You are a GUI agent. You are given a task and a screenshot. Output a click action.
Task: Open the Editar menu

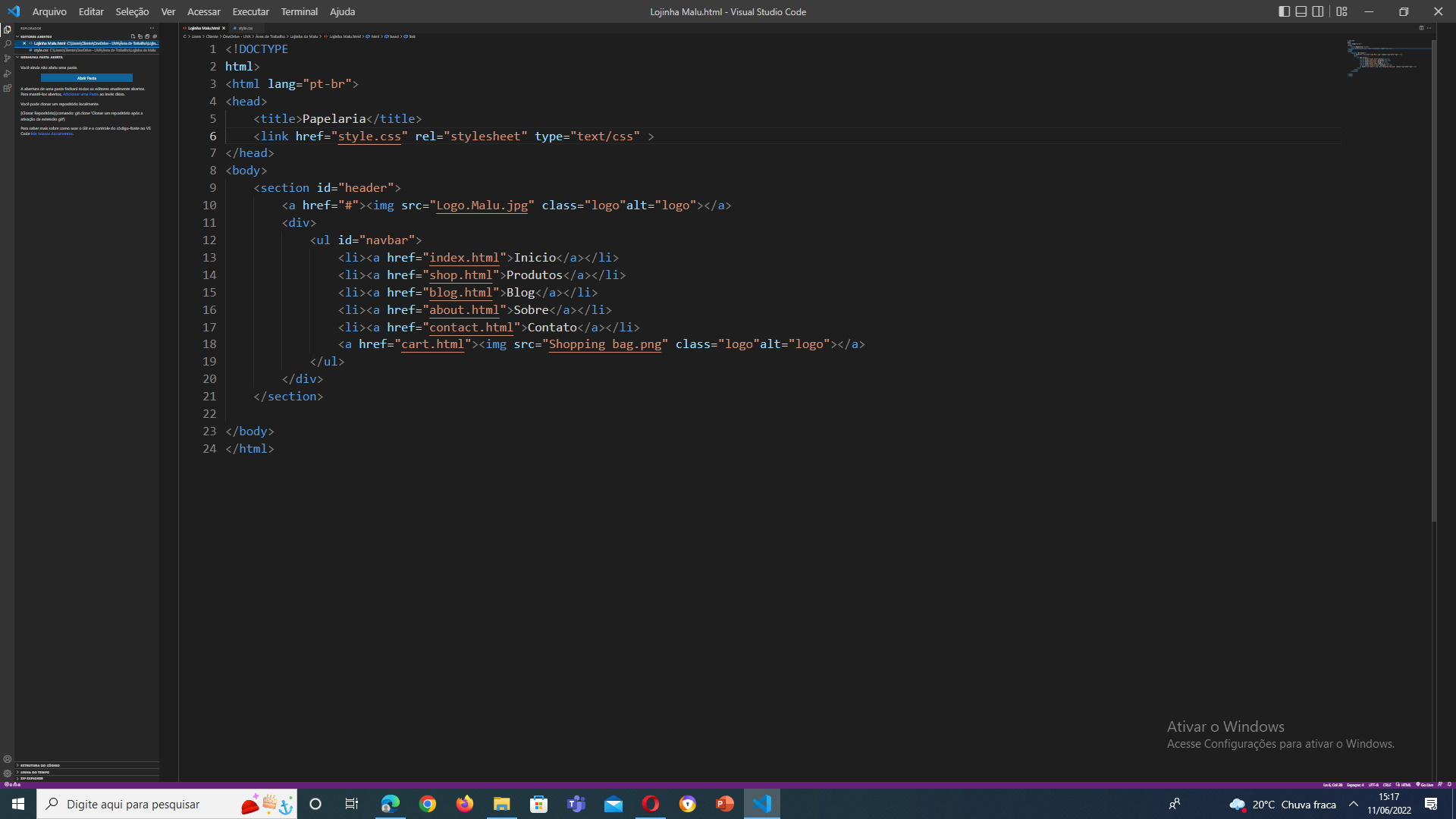pyautogui.click(x=91, y=11)
